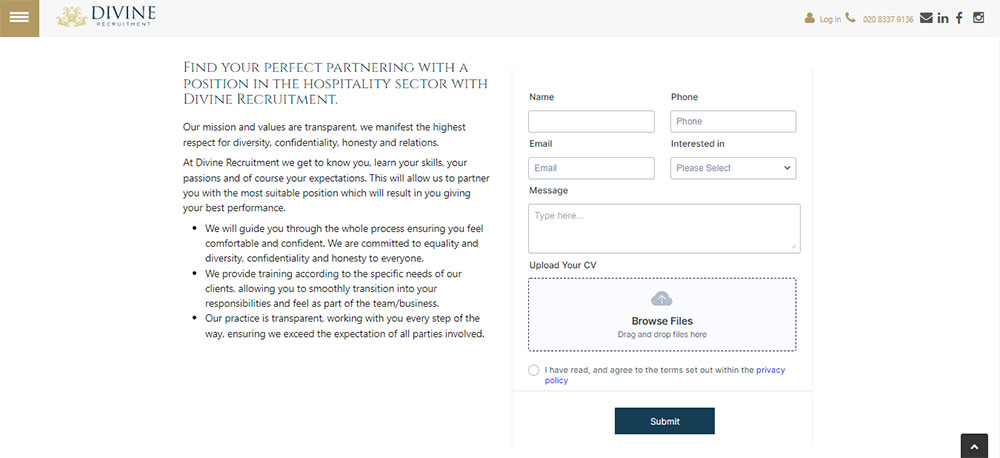Open the Facebook icon link
Viewport: 1000px width, 458px height.
click(x=959, y=18)
